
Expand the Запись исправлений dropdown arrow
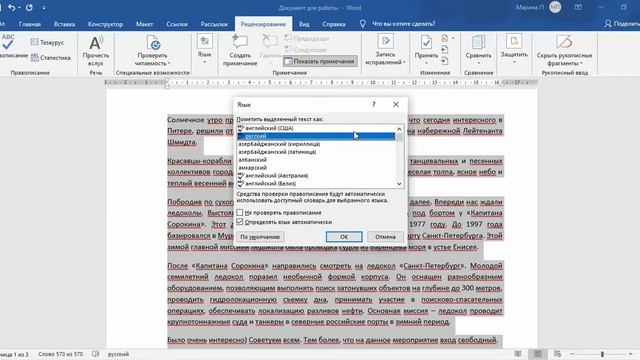(404, 62)
